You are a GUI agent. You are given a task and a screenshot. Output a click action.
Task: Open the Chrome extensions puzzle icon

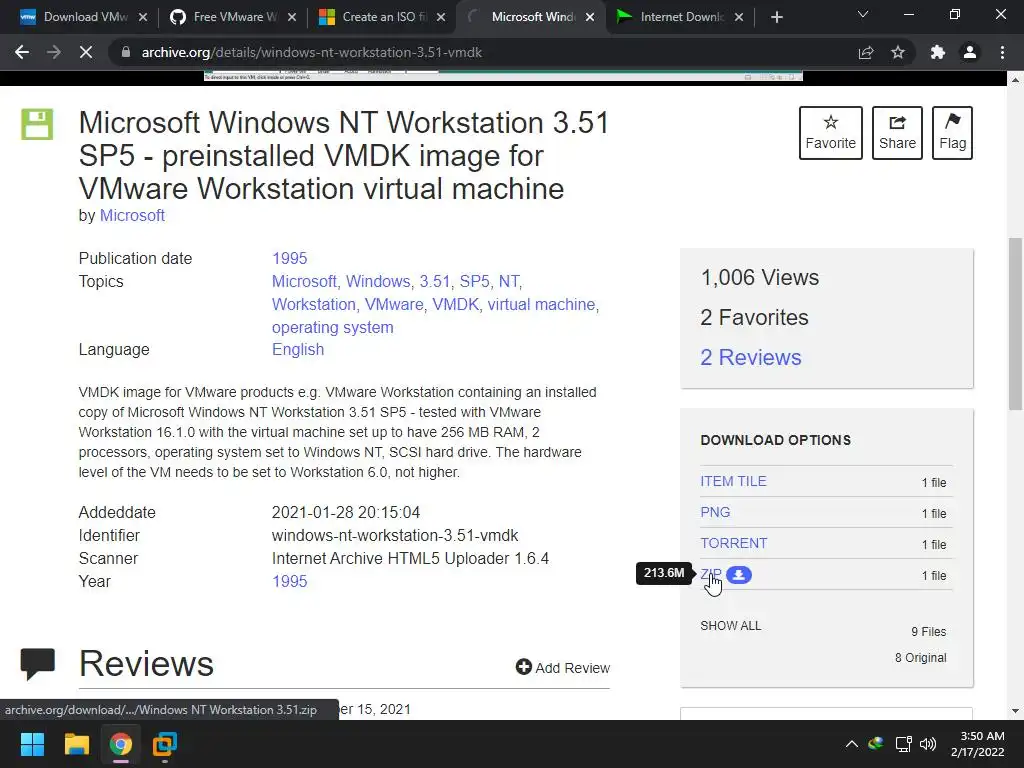tap(938, 52)
